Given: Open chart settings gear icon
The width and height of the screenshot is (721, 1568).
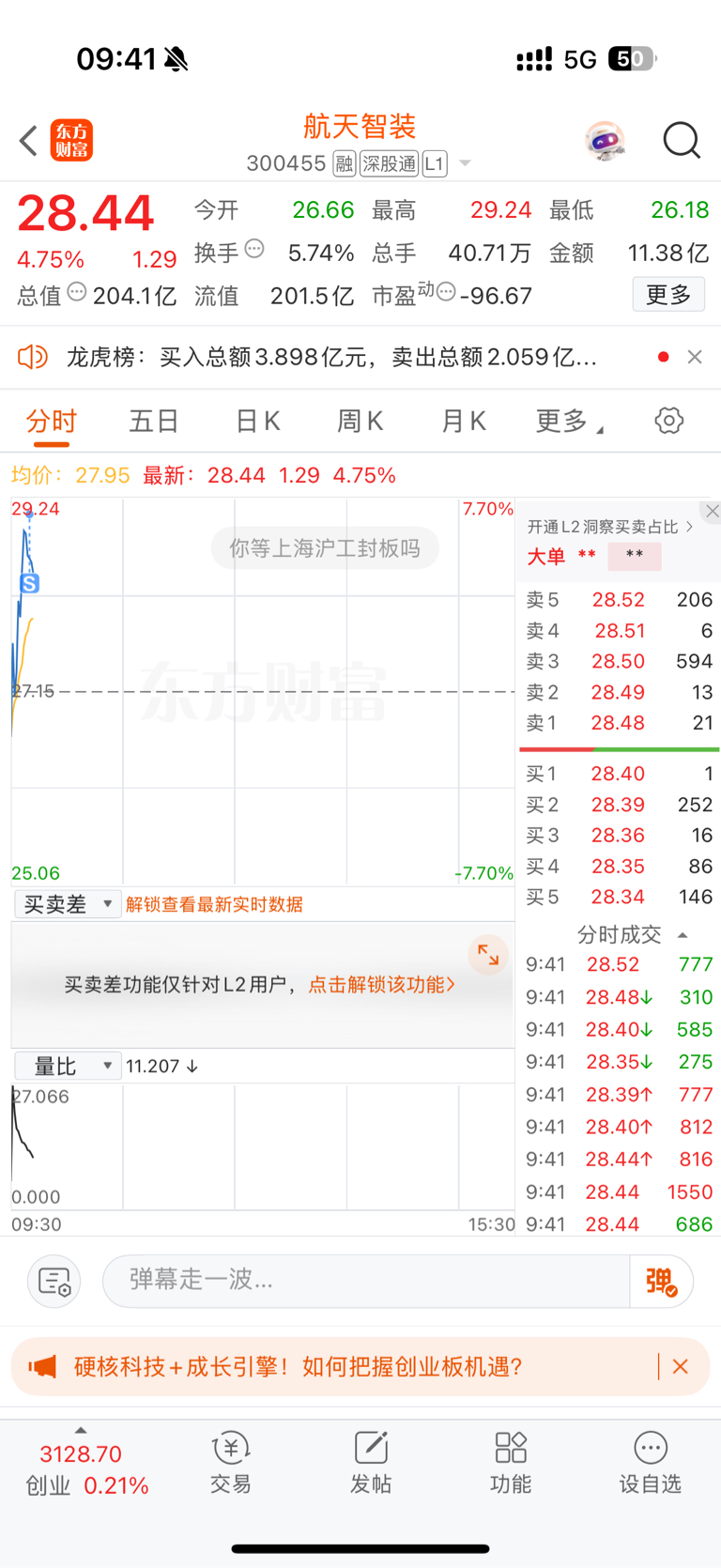Looking at the screenshot, I should click(668, 420).
